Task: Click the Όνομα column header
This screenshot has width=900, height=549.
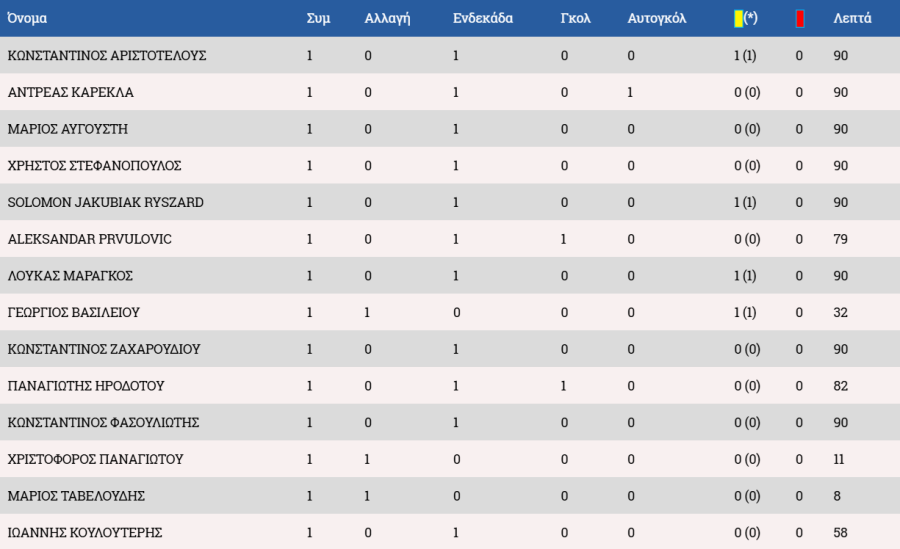Action: (27, 18)
